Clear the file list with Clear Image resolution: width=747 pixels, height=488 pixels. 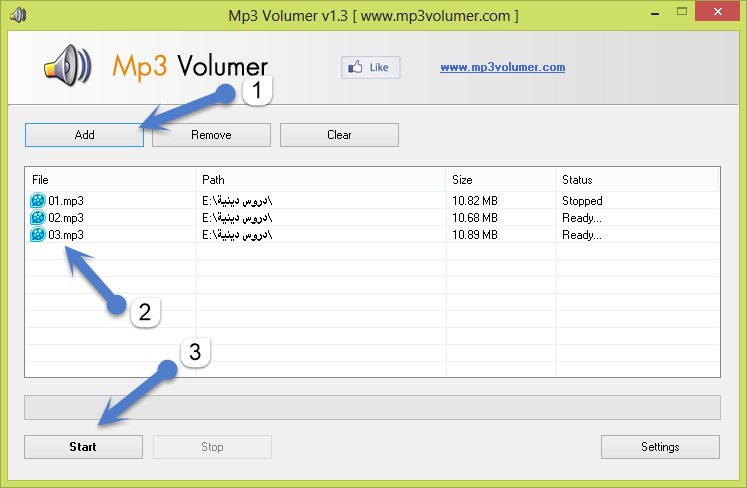(x=339, y=135)
